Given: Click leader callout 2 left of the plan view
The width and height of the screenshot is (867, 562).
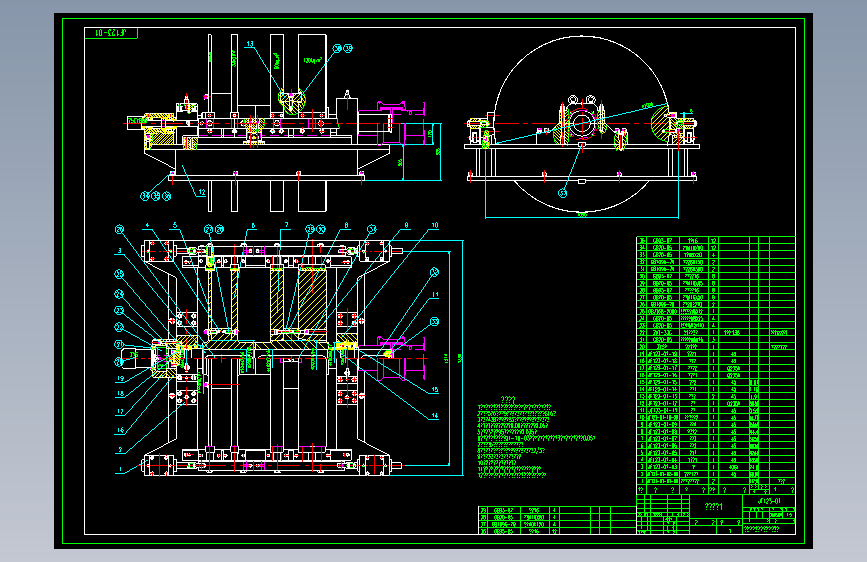Looking at the screenshot, I should pos(119,450).
